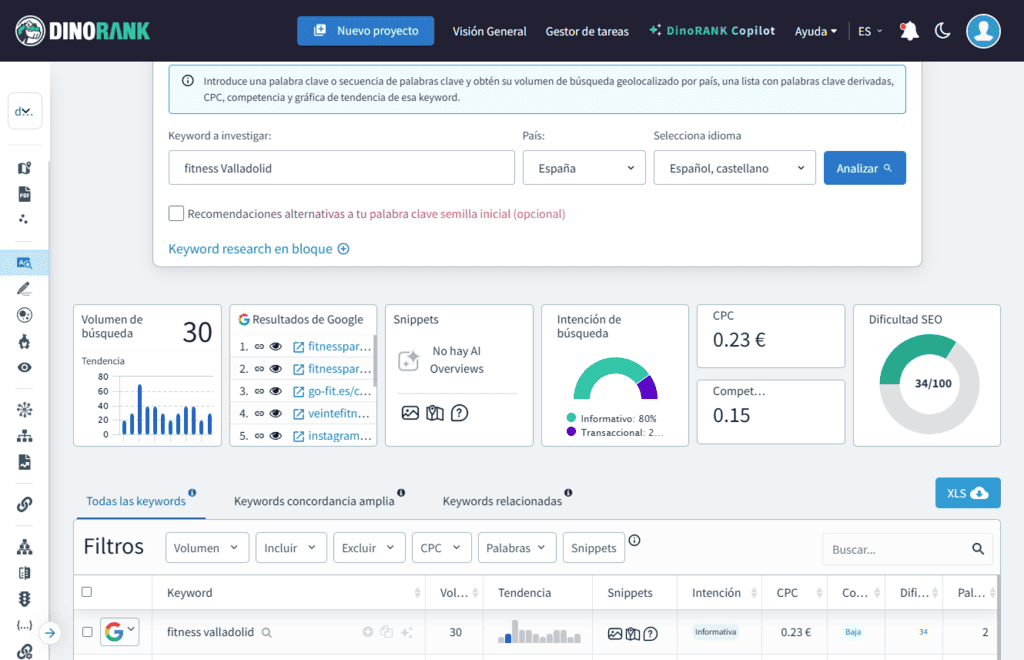Toggle dark mode with the moon icon
Screen dimensions: 1024x660
click(942, 31)
